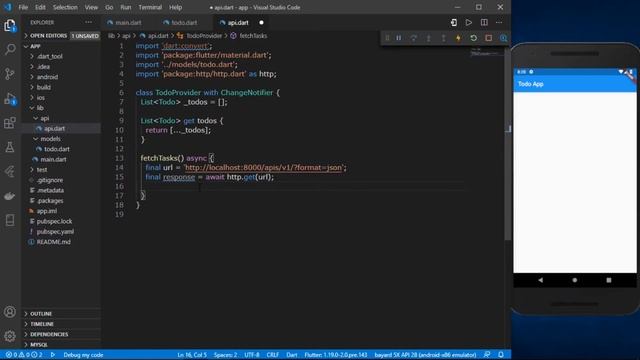Restart the debug session
640x360 pixels.
[x=473, y=38]
